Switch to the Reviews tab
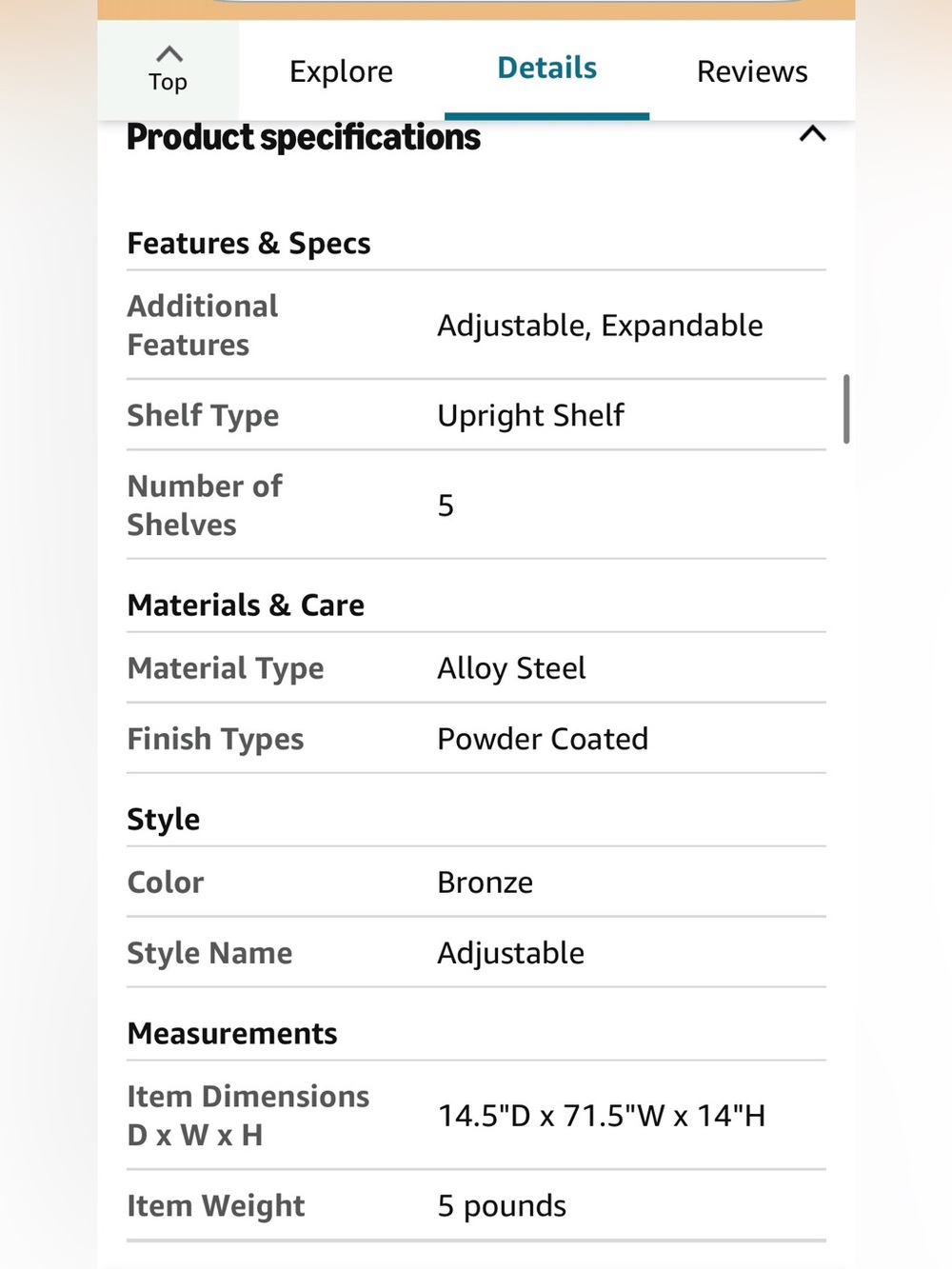The width and height of the screenshot is (952, 1269). (x=752, y=71)
